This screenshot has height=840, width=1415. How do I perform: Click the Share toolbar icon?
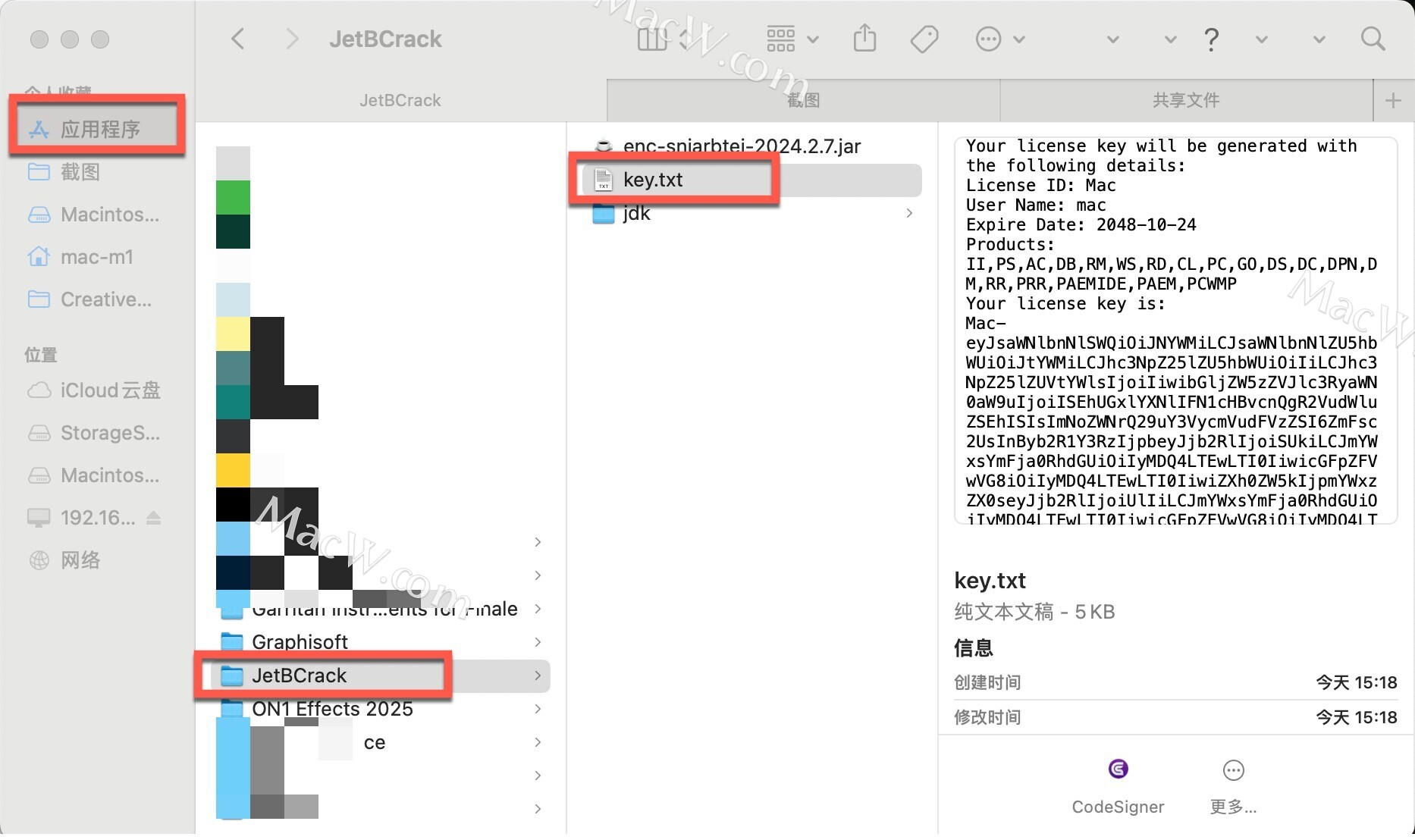(864, 39)
